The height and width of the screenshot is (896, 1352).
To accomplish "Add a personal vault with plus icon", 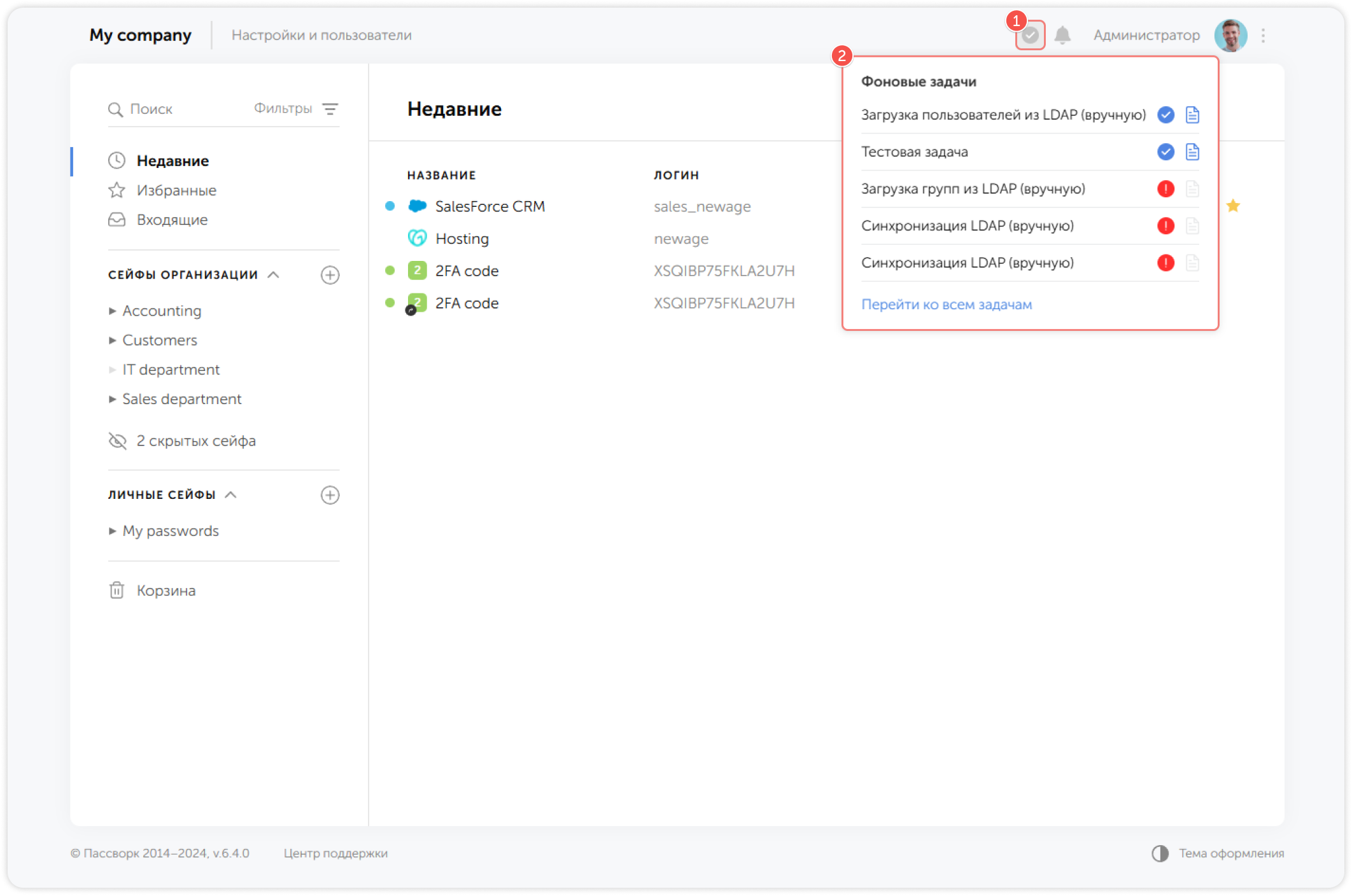I will pos(330,495).
